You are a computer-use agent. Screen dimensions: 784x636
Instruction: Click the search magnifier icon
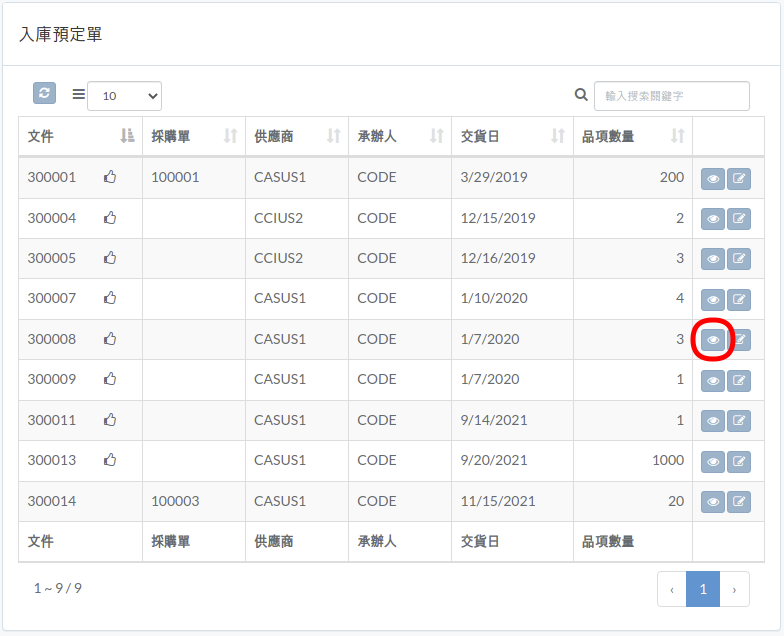click(581, 94)
